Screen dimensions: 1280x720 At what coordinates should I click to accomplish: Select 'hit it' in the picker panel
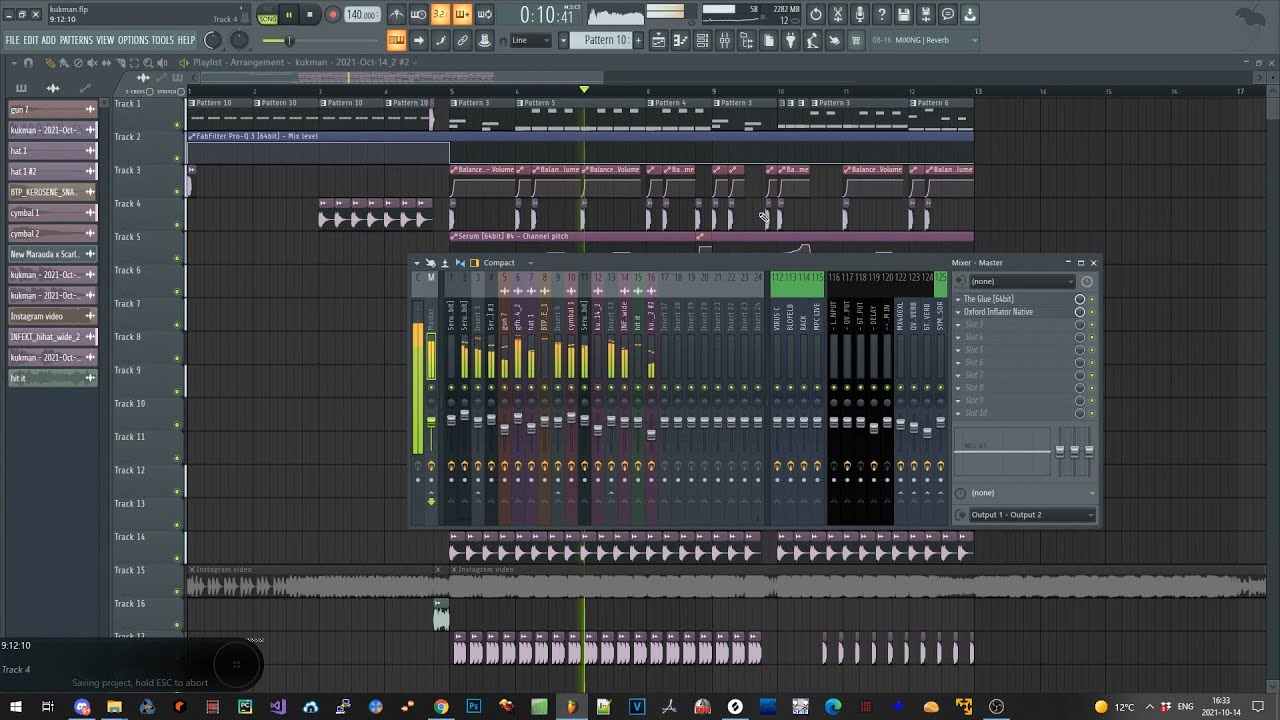coord(52,378)
